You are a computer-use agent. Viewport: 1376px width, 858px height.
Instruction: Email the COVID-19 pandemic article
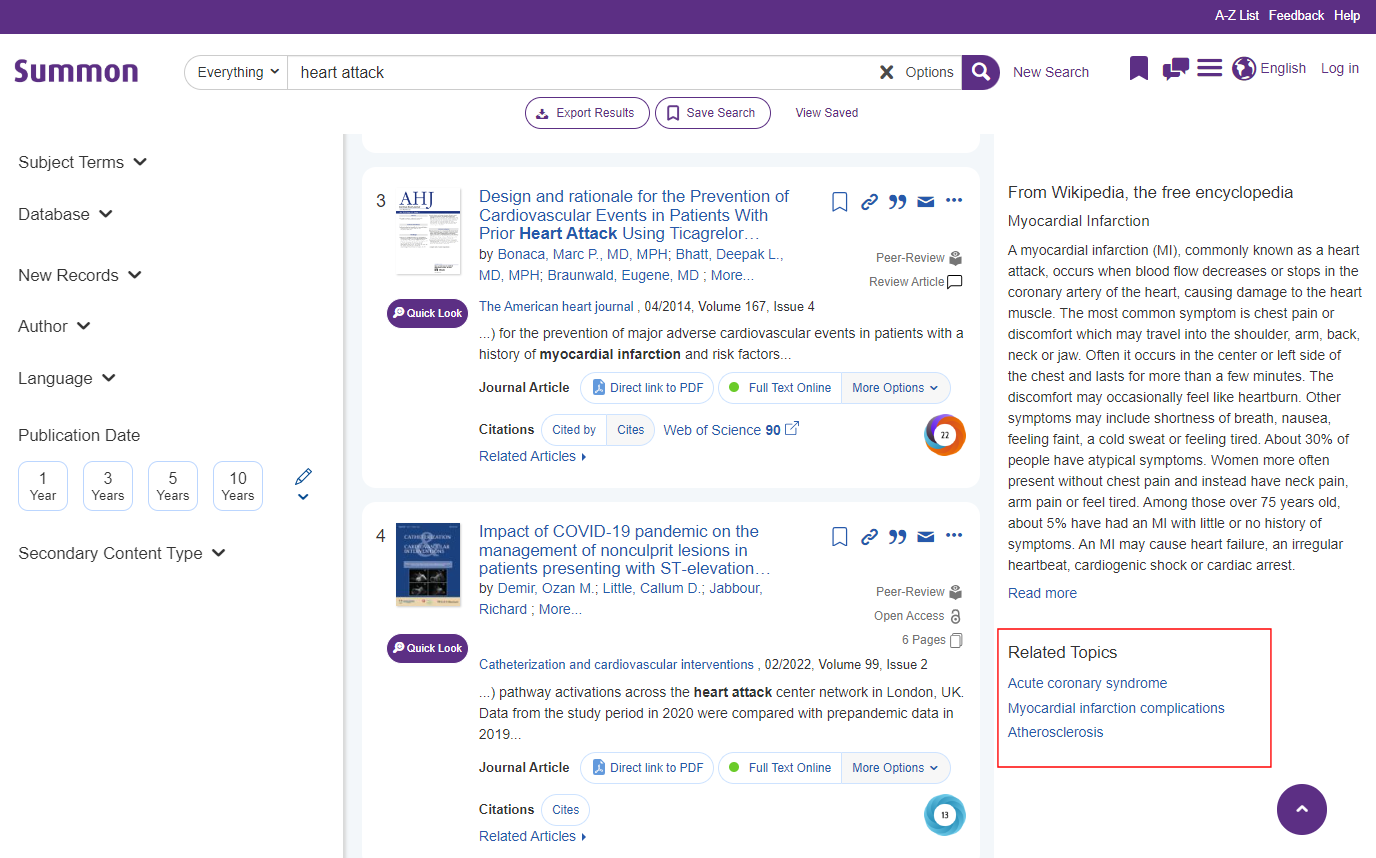(x=926, y=537)
